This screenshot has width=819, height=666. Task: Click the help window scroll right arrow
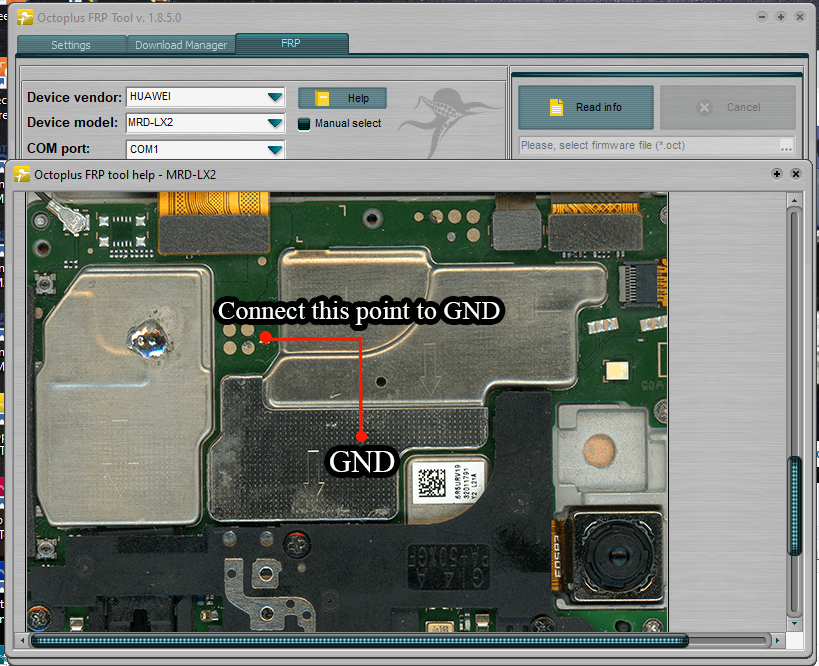(x=777, y=640)
